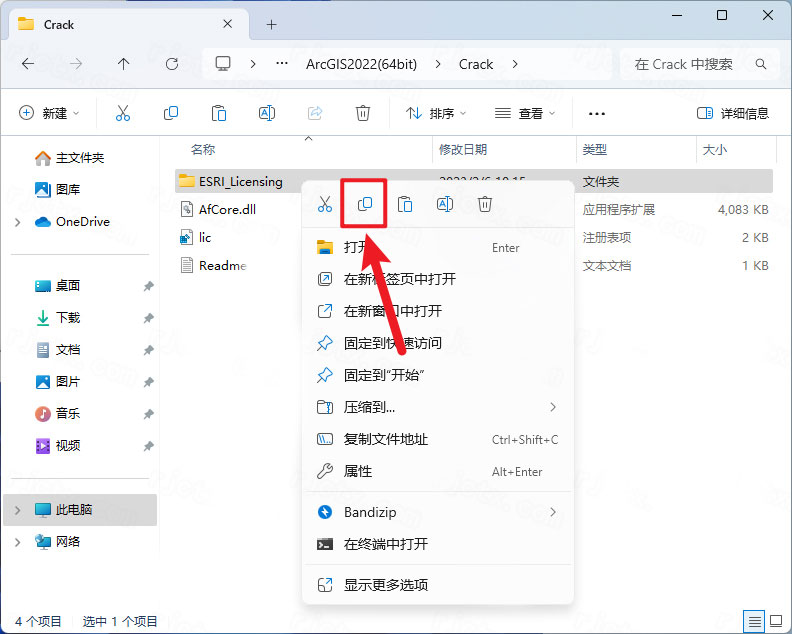Click the ArcGIS2022(64bit) breadcrumb
792x634 pixels.
point(362,64)
